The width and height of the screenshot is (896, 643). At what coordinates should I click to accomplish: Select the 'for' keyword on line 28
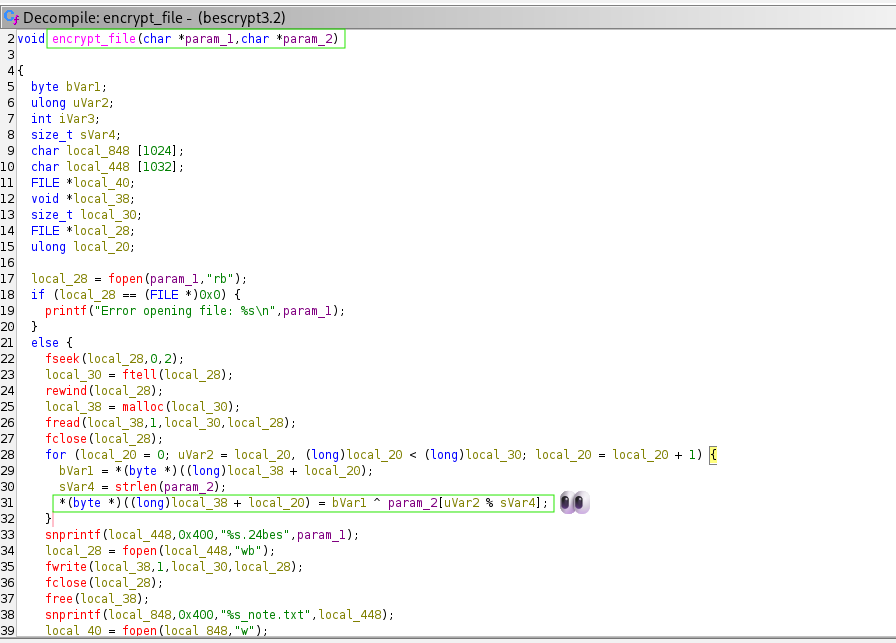(55, 454)
